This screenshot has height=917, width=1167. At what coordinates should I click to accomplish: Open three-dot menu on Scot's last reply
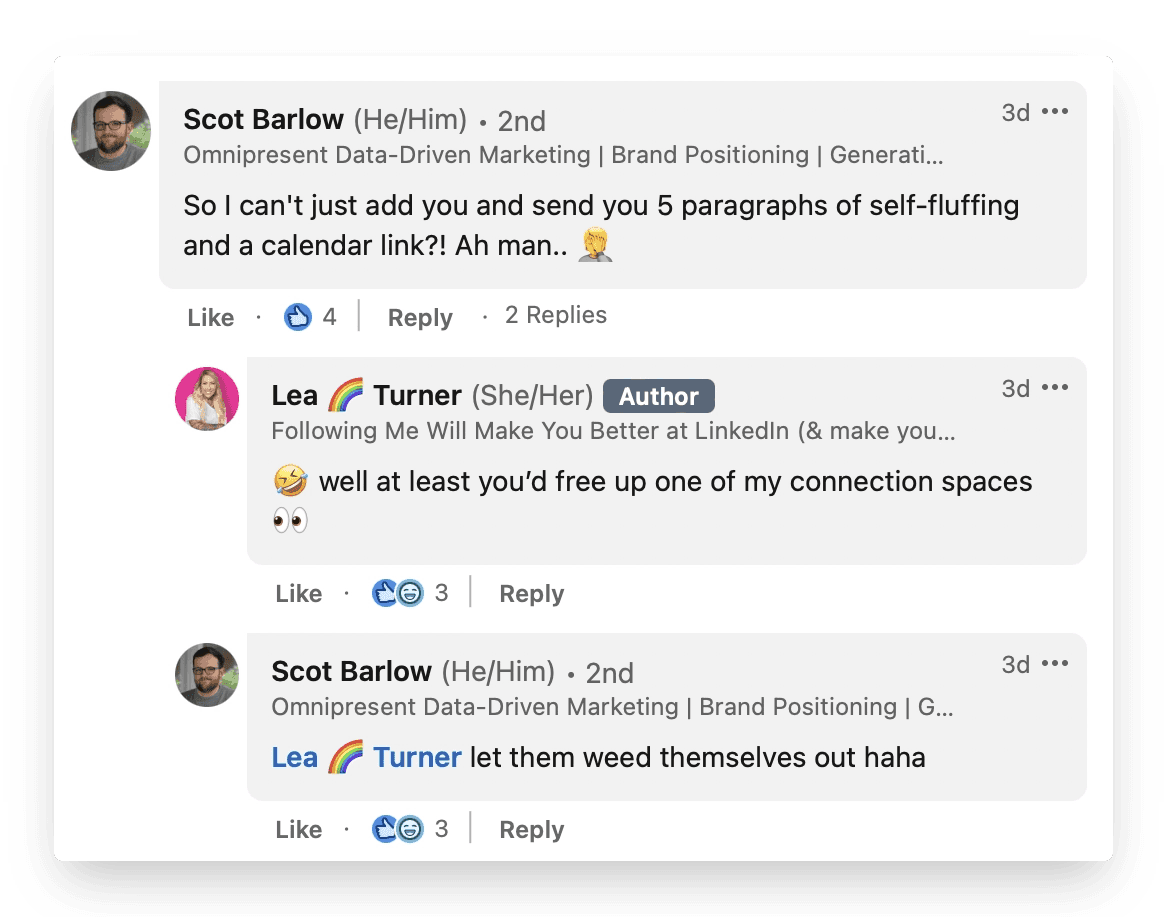(x=1055, y=664)
